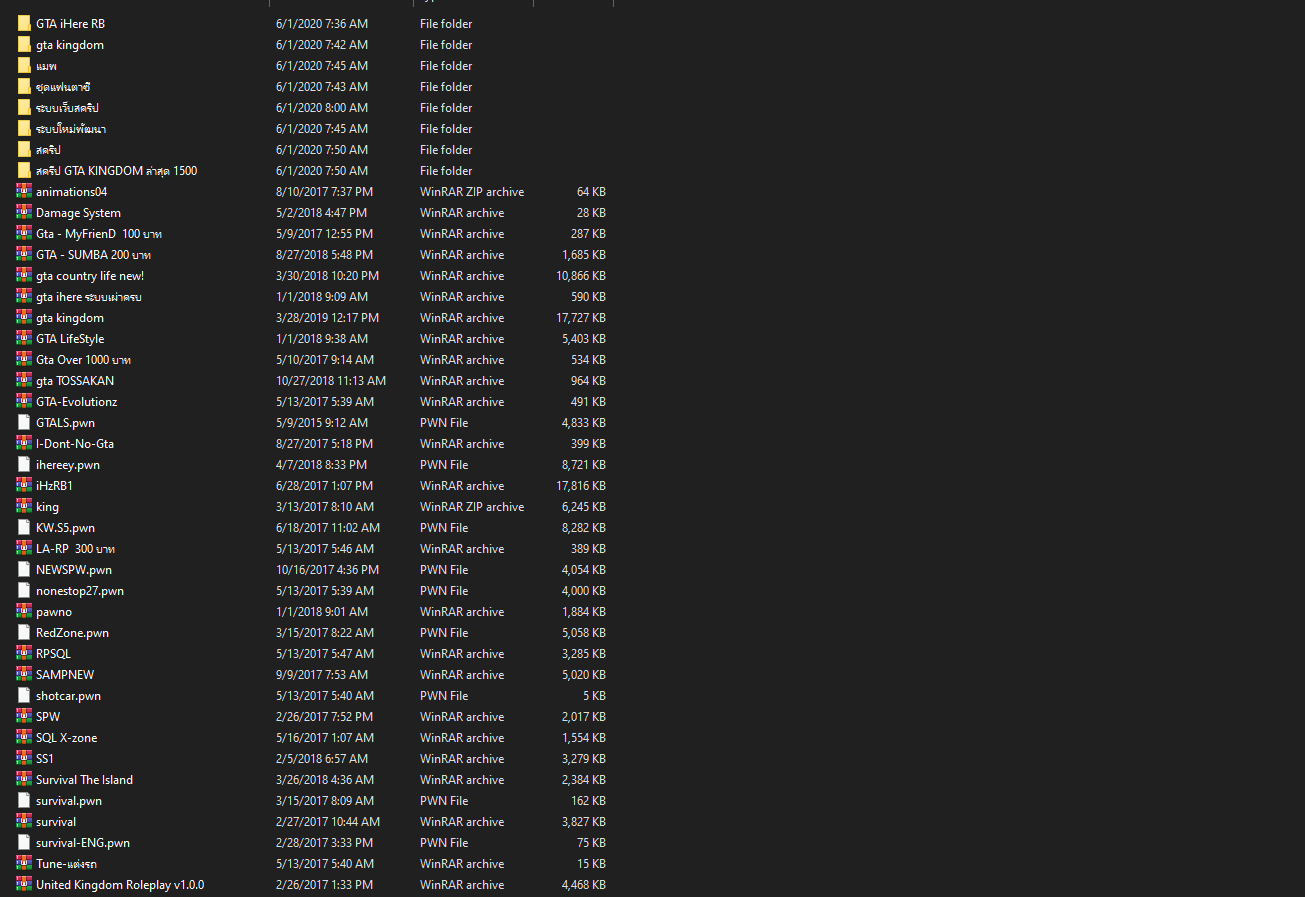Select the RedZone.pwn file name
Viewport: 1305px width, 897px height.
(72, 633)
